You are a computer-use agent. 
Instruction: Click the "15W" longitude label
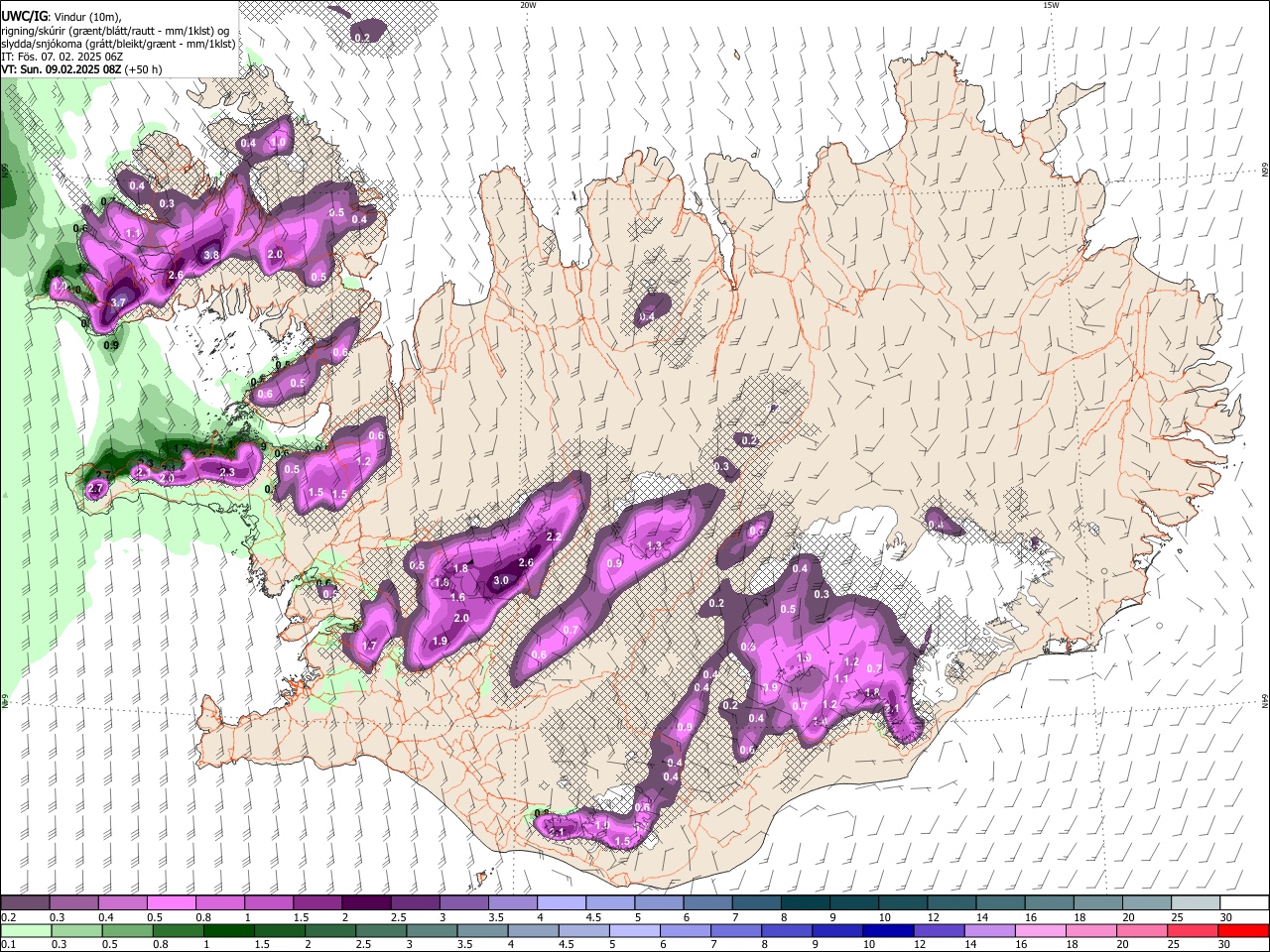(x=1051, y=5)
